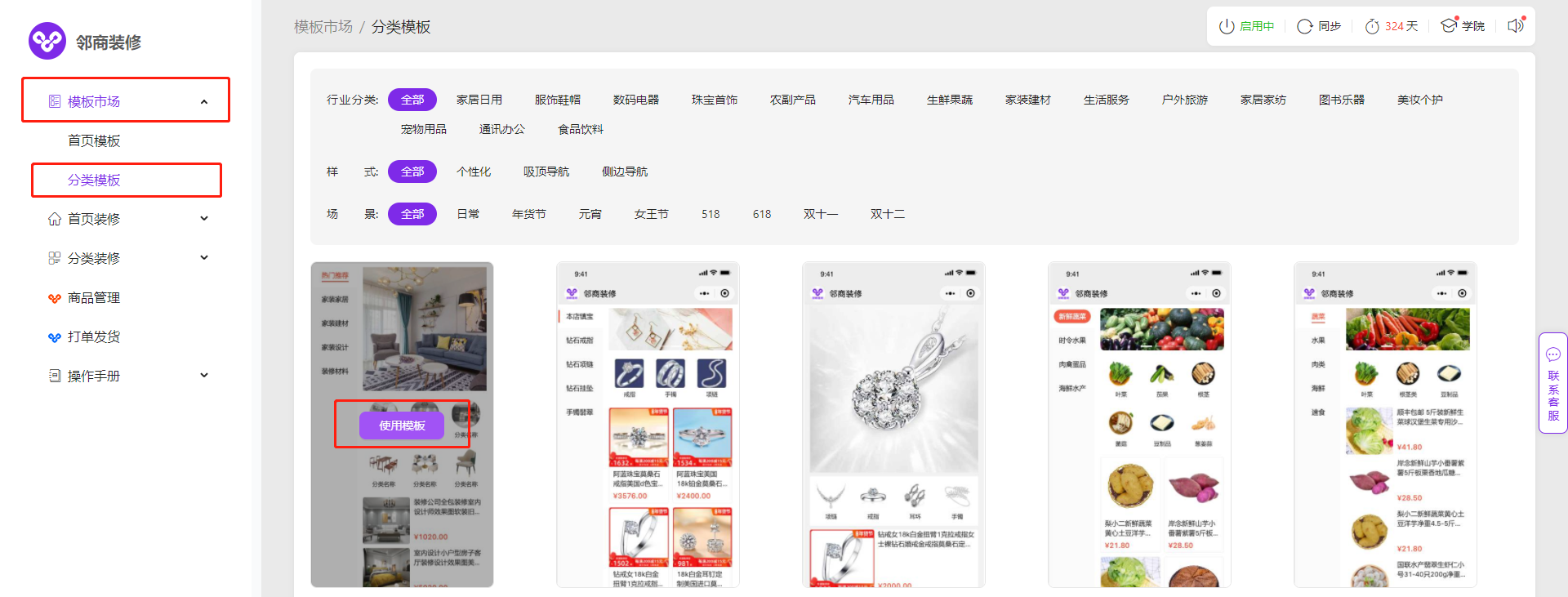Choose 年货节 scene
The width and height of the screenshot is (1568, 597).
click(x=529, y=214)
